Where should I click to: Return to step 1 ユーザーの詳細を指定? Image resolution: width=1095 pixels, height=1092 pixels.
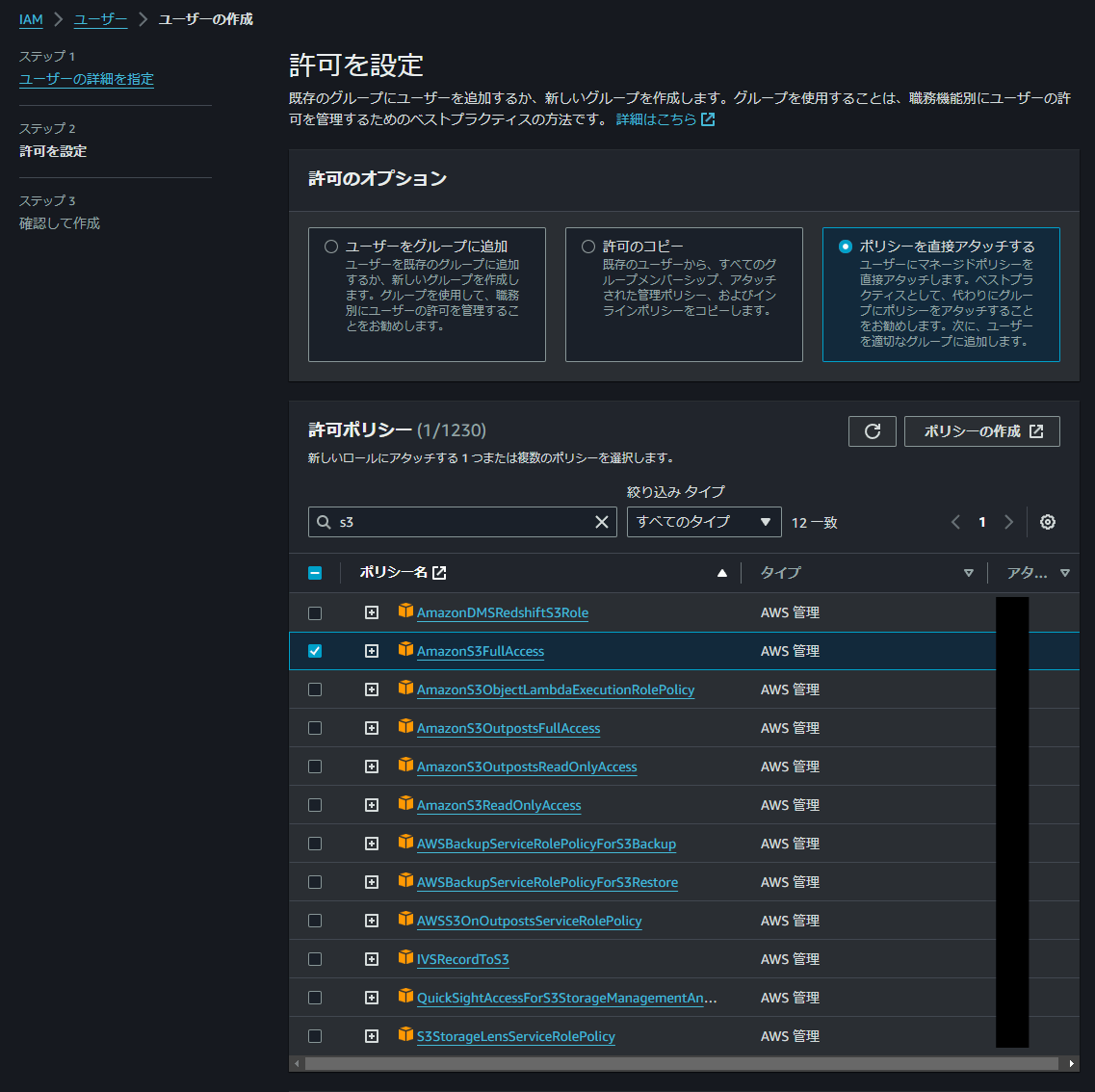[x=87, y=79]
